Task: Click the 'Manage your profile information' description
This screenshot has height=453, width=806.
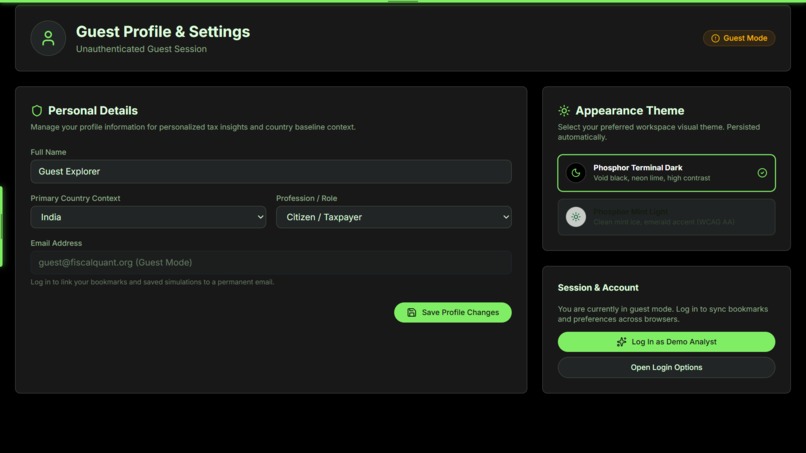Action: tap(193, 127)
